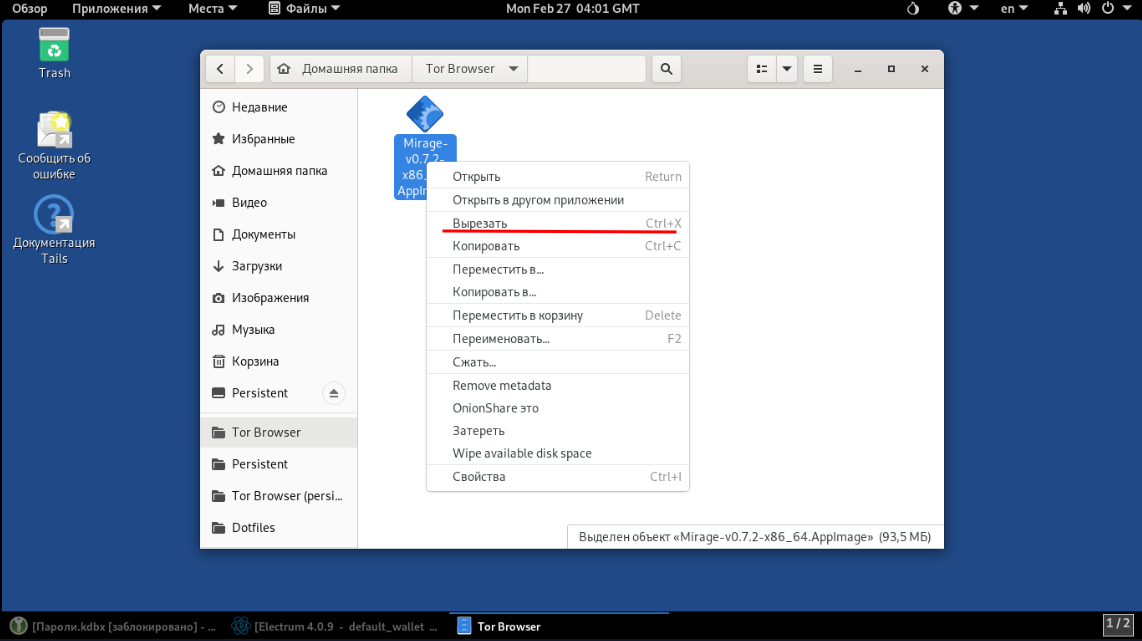This screenshot has width=1142, height=641.
Task: Toggle list view icon in toolbar
Action: (762, 69)
